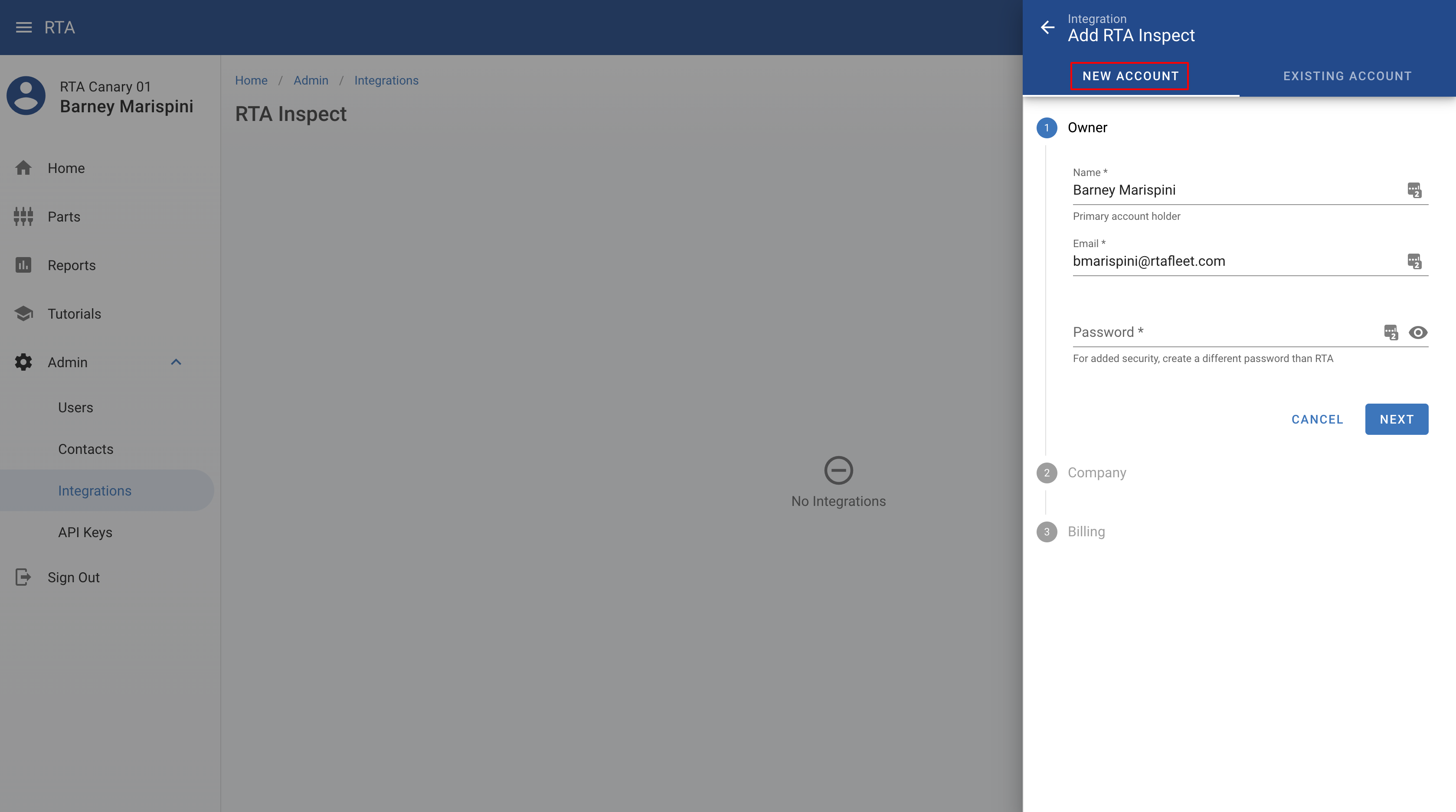Click the Cancel button

pos(1317,419)
